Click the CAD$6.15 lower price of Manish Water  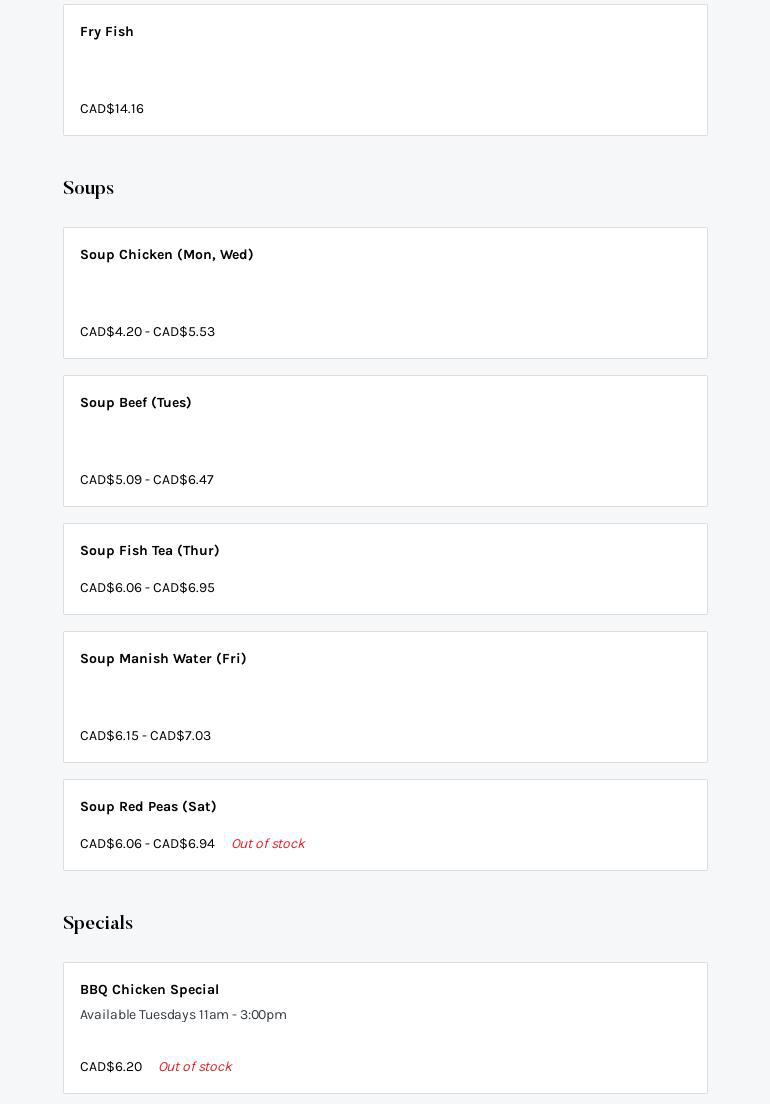pos(109,736)
